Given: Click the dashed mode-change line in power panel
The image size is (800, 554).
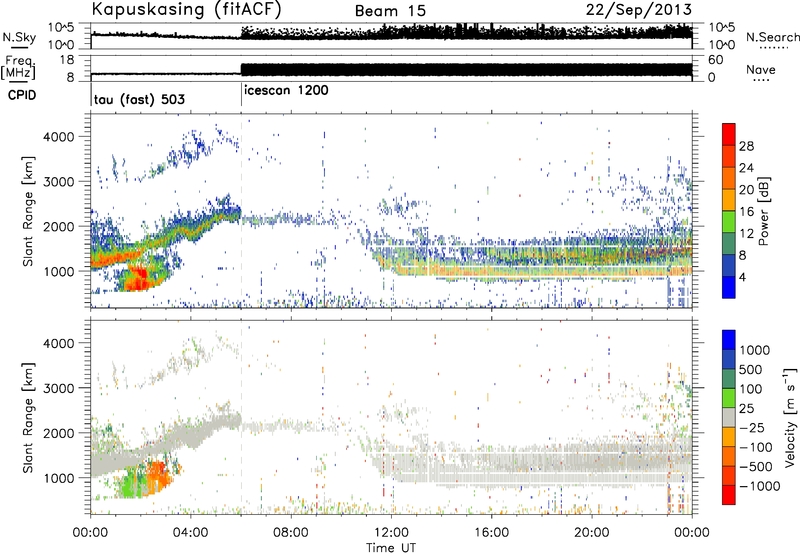Looking at the screenshot, I should [x=241, y=210].
